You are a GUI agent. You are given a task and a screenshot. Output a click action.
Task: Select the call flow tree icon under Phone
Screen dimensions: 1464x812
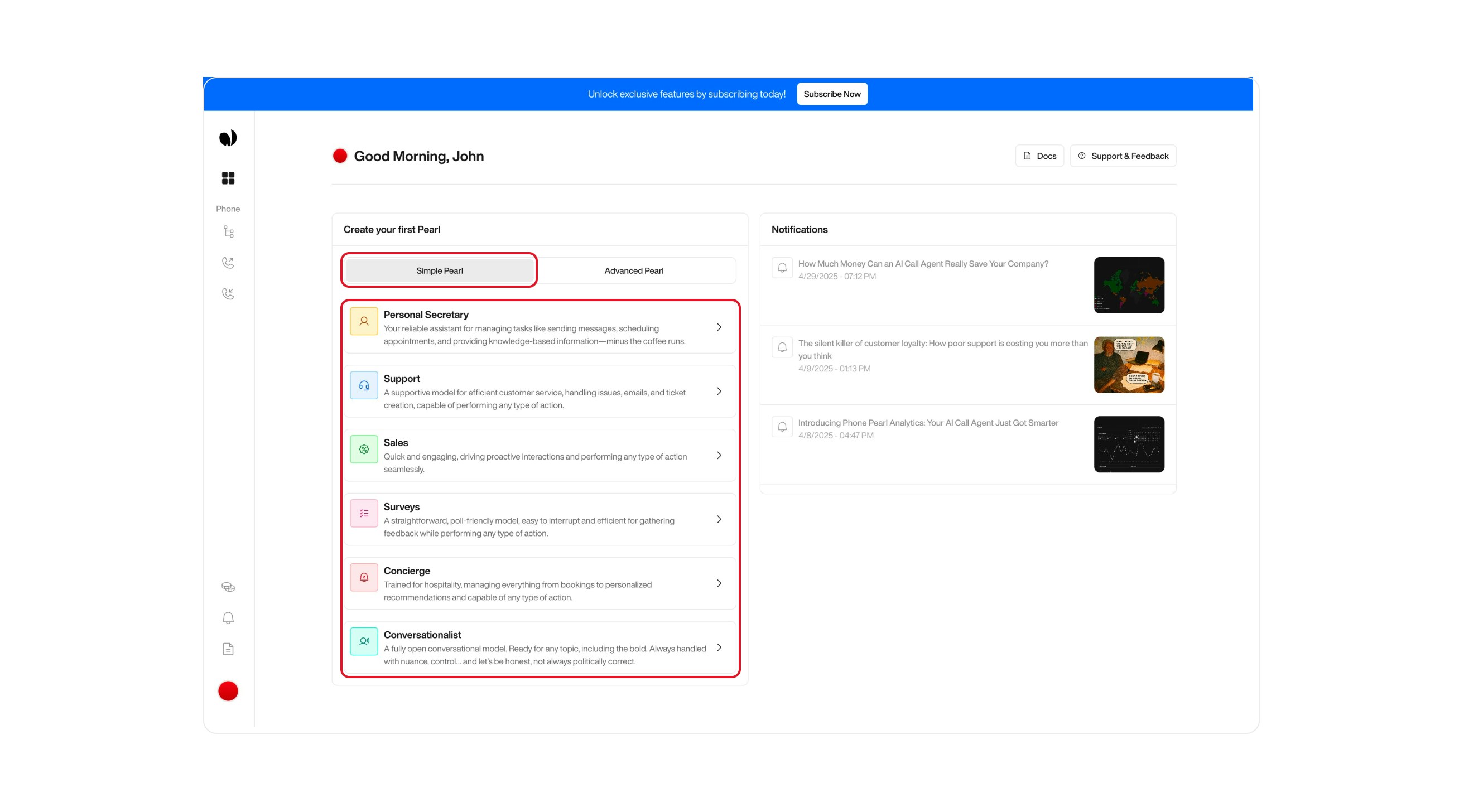(x=228, y=232)
